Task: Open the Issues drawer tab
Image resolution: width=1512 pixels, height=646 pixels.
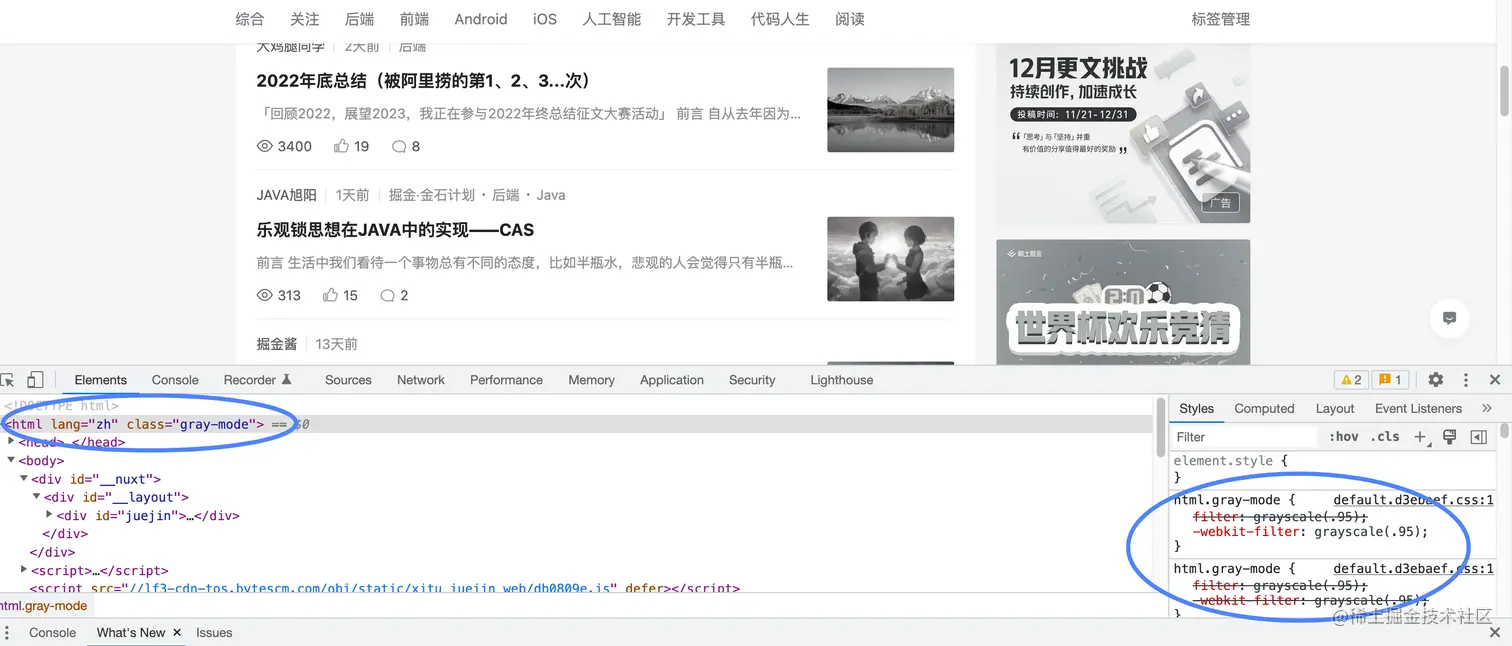Action: (x=214, y=633)
